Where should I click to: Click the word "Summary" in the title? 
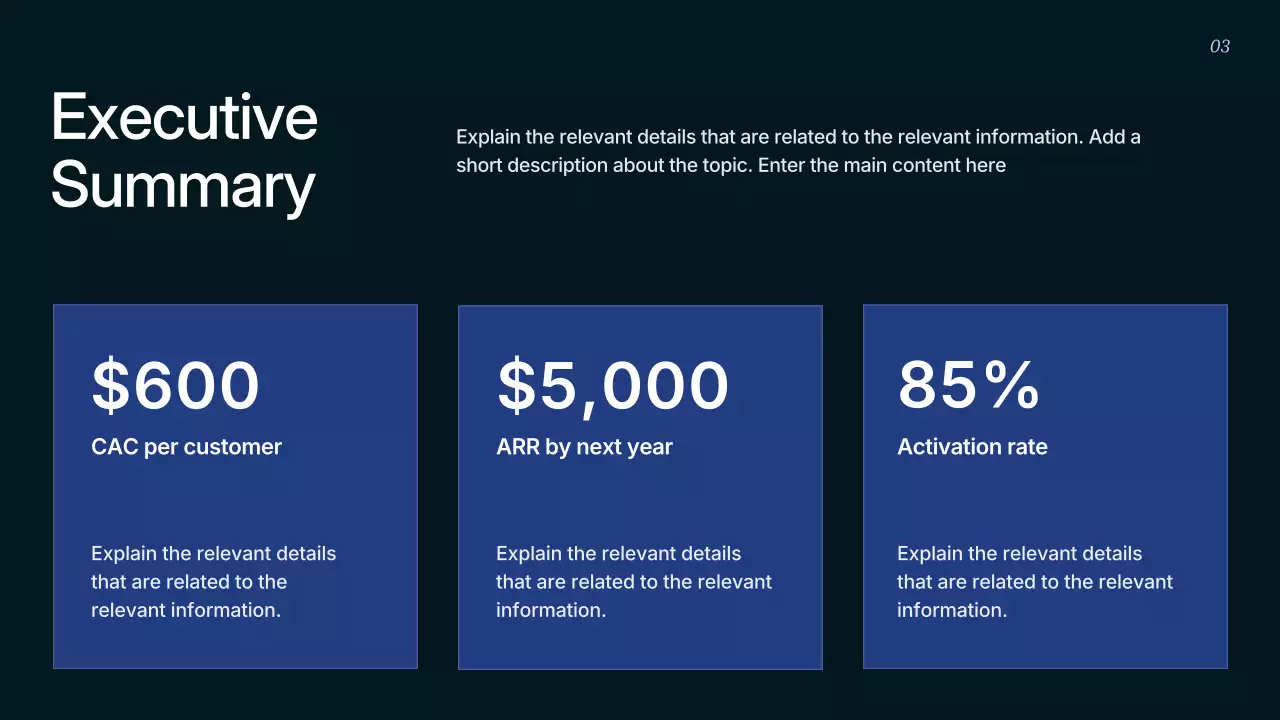point(183,185)
